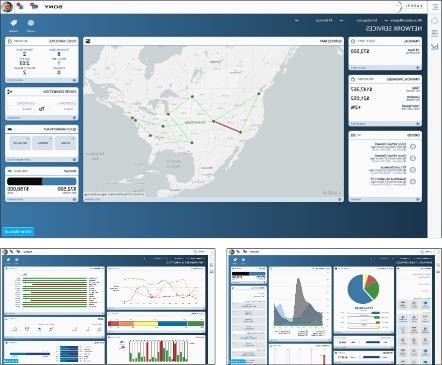Image resolution: width=442 pixels, height=365 pixels.
Task: Click the budget progress bar
Action: (x=42, y=181)
